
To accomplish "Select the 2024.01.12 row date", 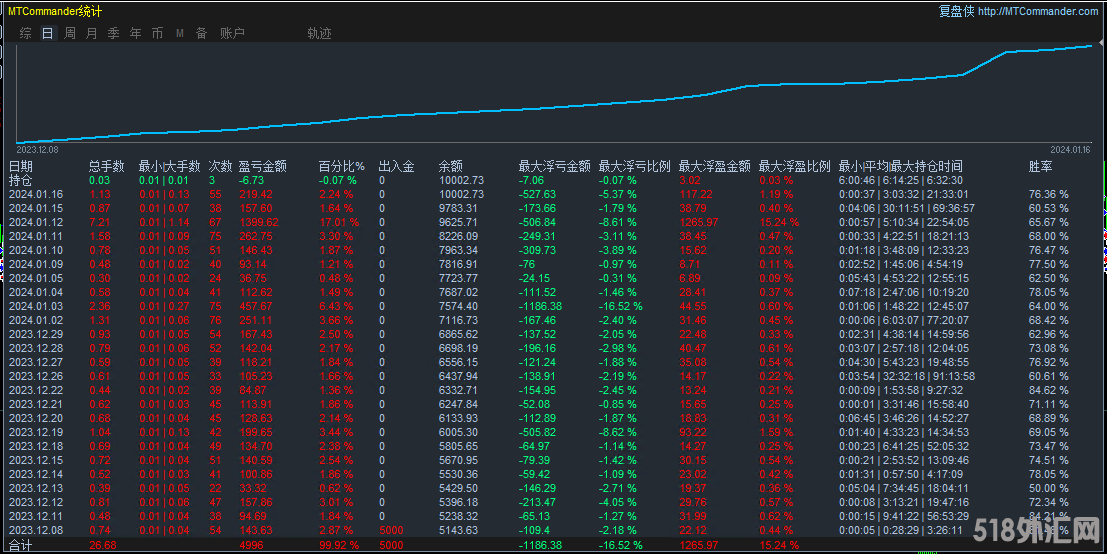I will 36,222.
